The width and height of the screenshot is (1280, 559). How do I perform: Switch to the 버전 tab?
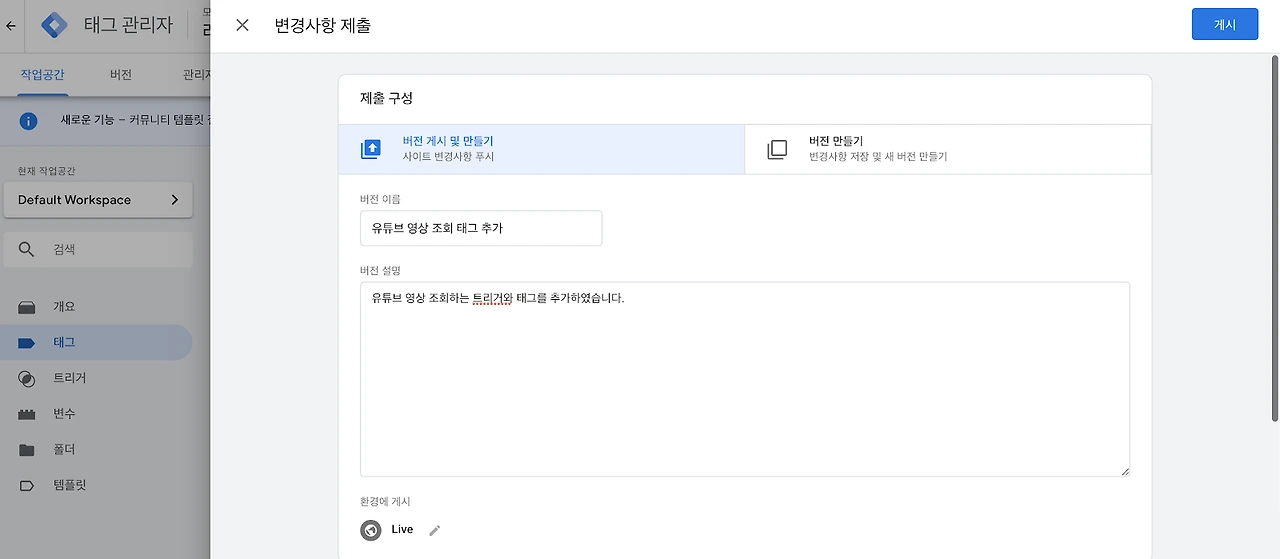[x=121, y=75]
